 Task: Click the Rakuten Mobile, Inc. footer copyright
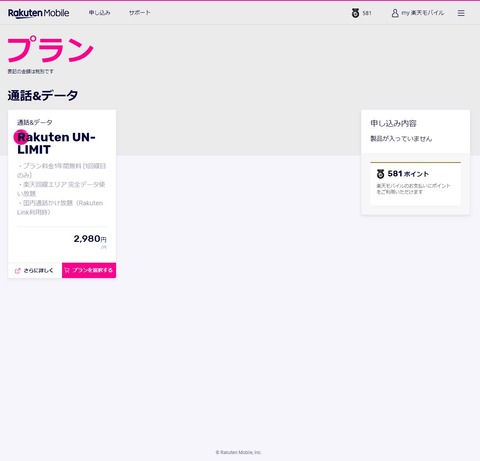point(239,452)
